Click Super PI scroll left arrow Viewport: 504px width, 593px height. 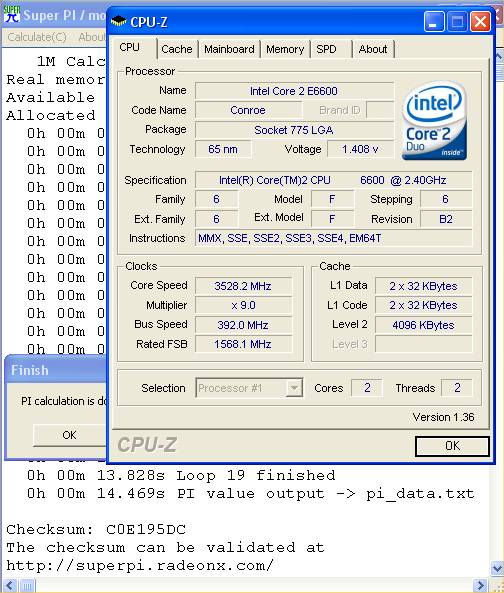(x=9, y=586)
